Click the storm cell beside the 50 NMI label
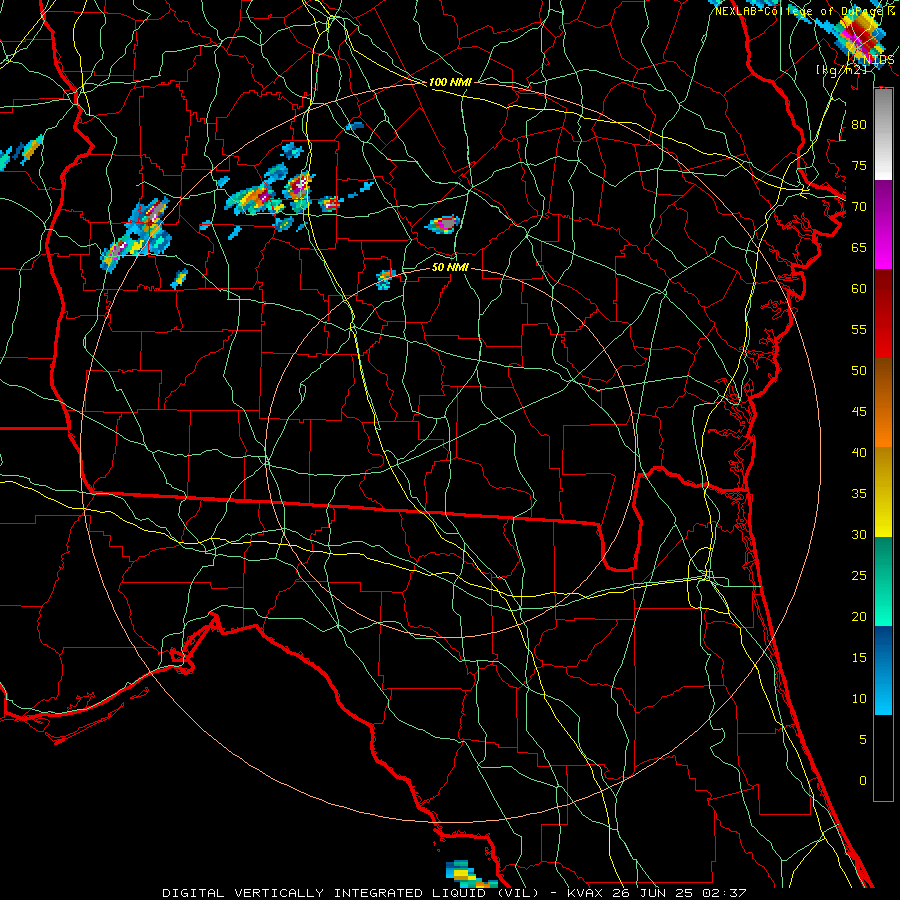The image size is (900, 900). coord(386,278)
